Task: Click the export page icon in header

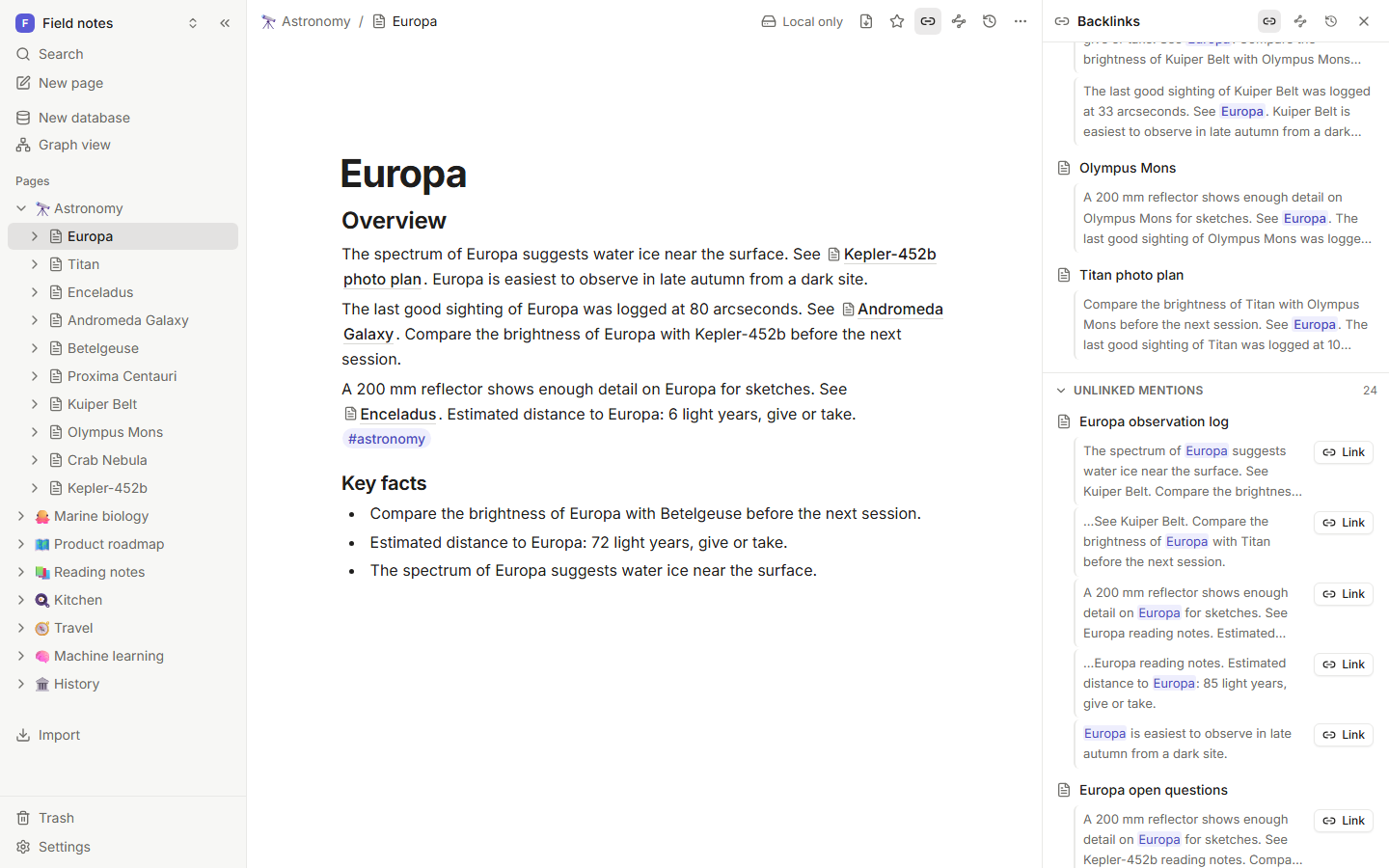Action: pos(866,21)
